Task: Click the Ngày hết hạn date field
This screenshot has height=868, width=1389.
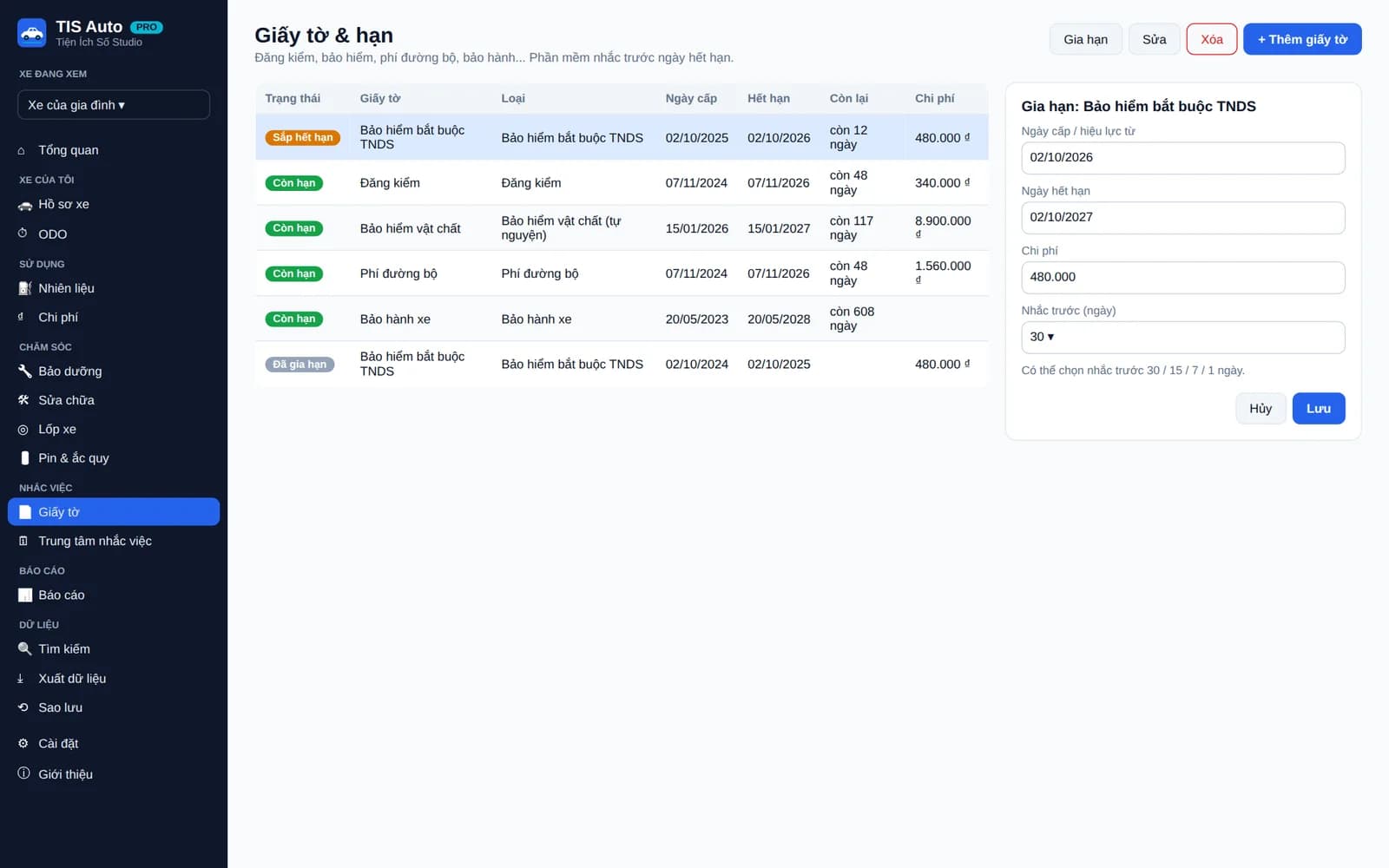Action: coord(1182,218)
